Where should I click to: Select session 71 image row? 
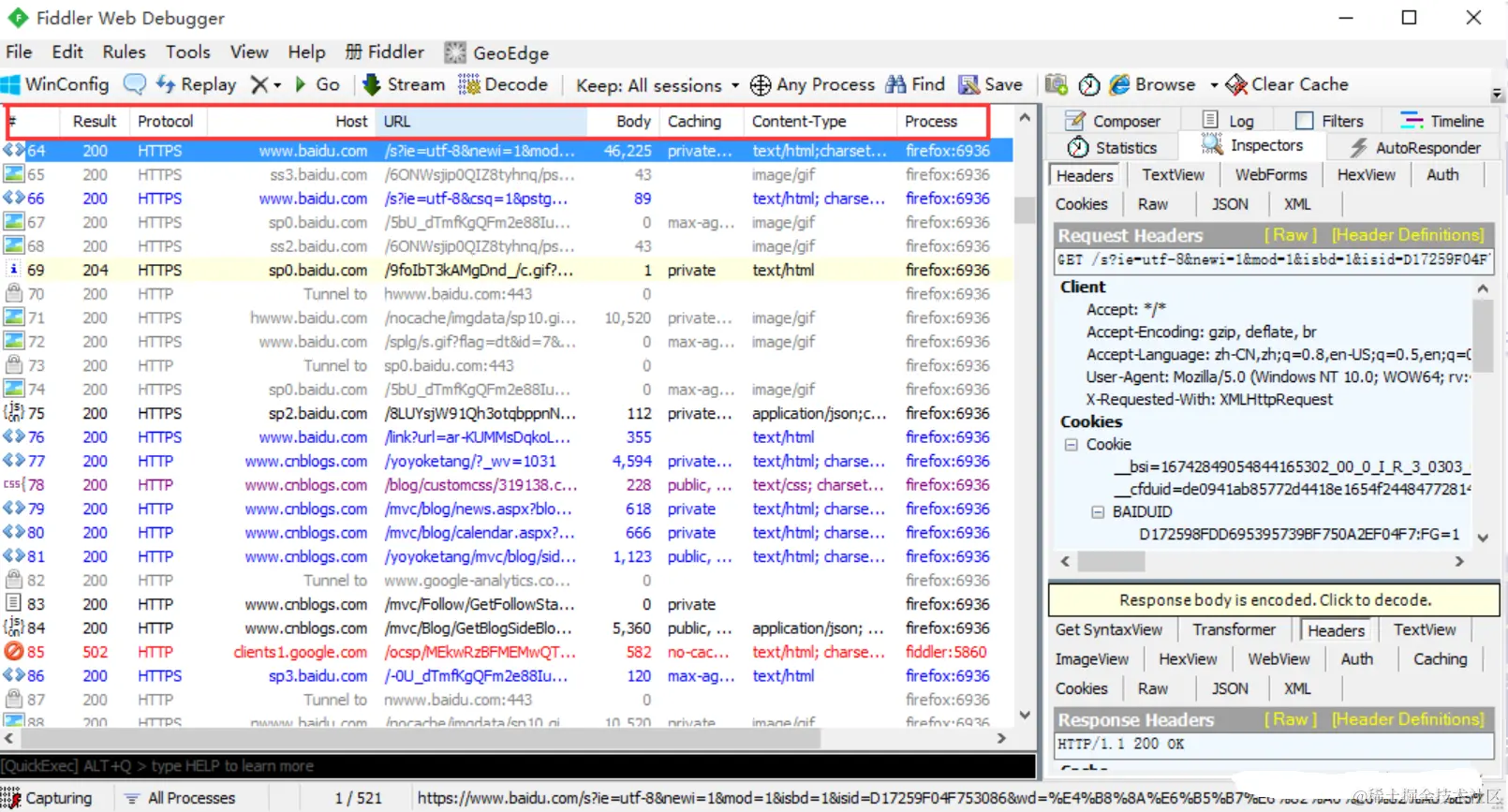point(506,317)
